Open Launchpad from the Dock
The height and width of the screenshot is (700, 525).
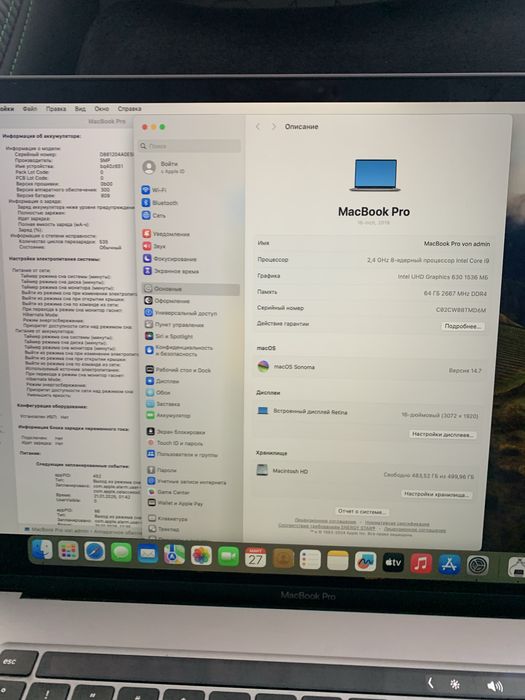pyautogui.click(x=68, y=551)
